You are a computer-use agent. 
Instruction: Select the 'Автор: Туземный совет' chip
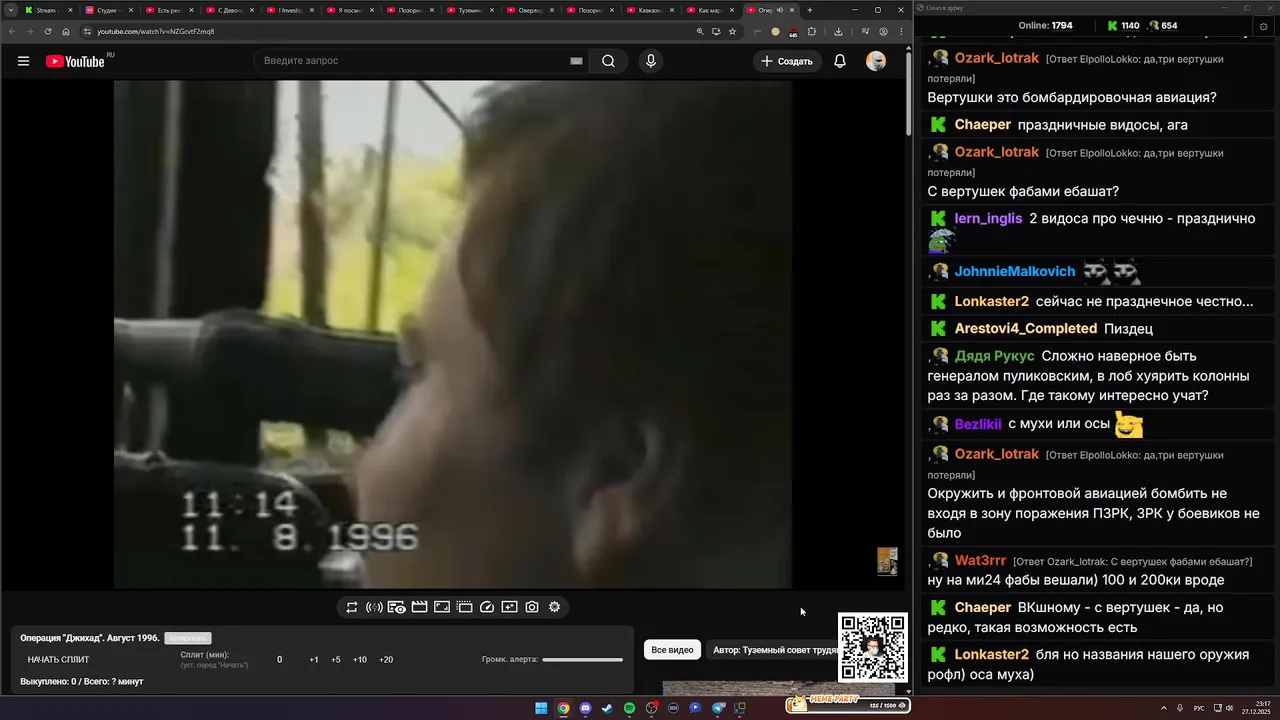[772, 650]
